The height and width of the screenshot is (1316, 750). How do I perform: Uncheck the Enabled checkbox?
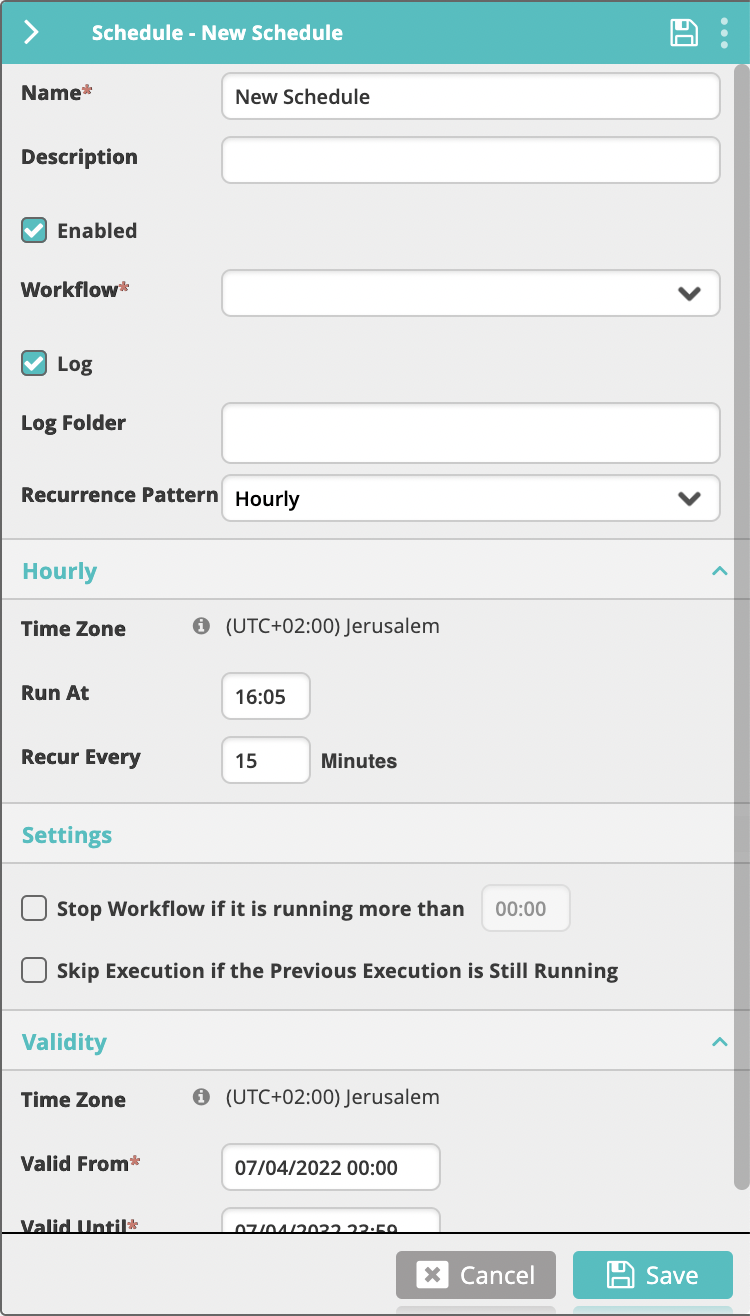[34, 230]
